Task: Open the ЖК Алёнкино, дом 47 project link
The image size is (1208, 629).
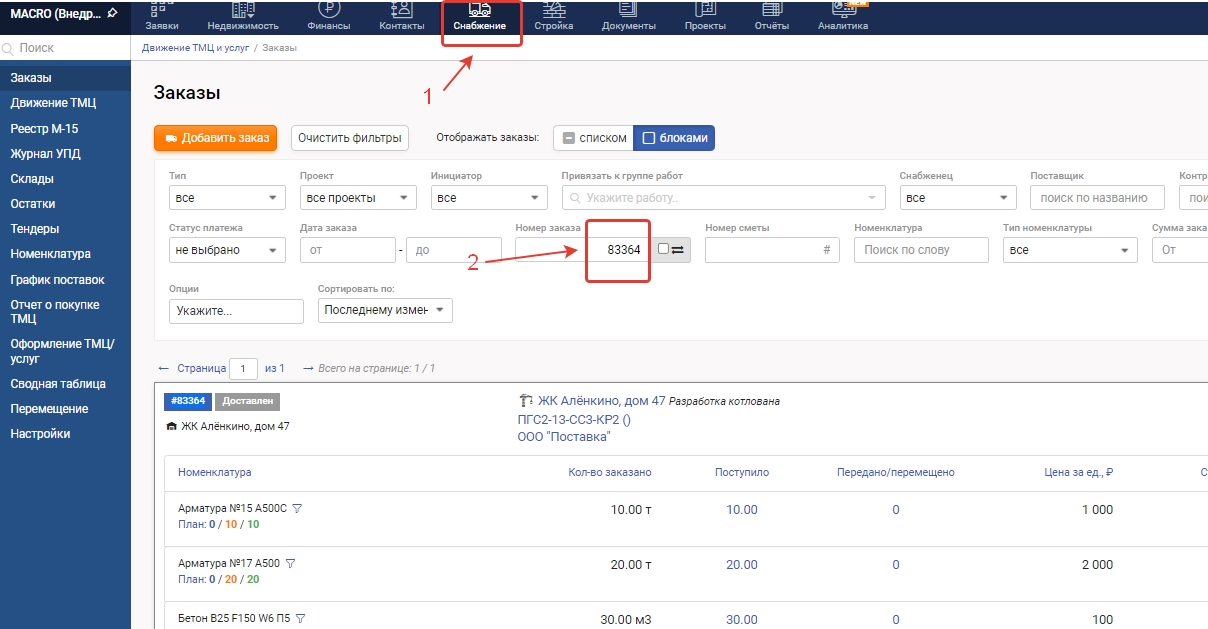Action: coord(601,401)
